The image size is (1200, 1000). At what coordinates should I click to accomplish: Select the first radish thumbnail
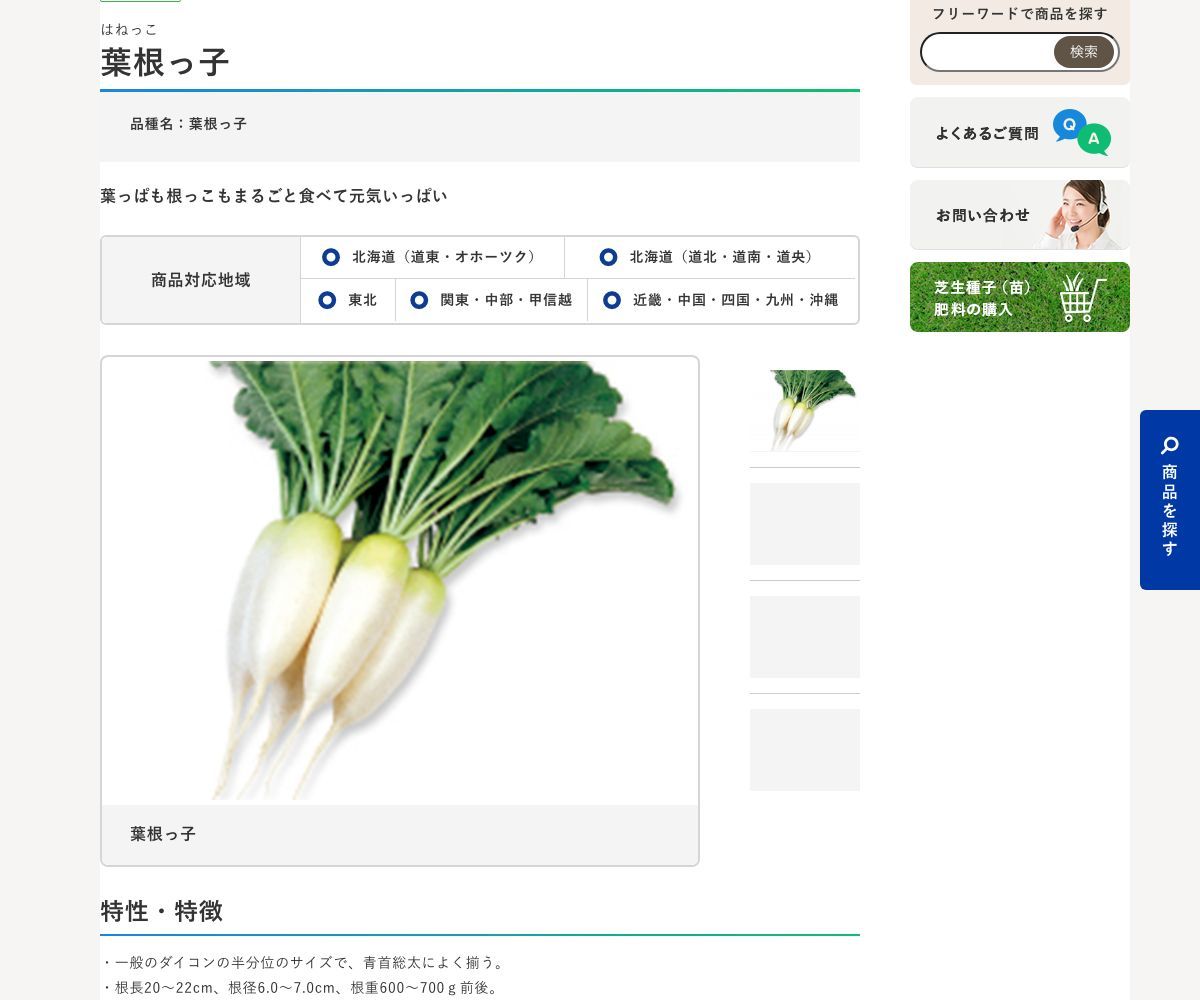pos(804,410)
